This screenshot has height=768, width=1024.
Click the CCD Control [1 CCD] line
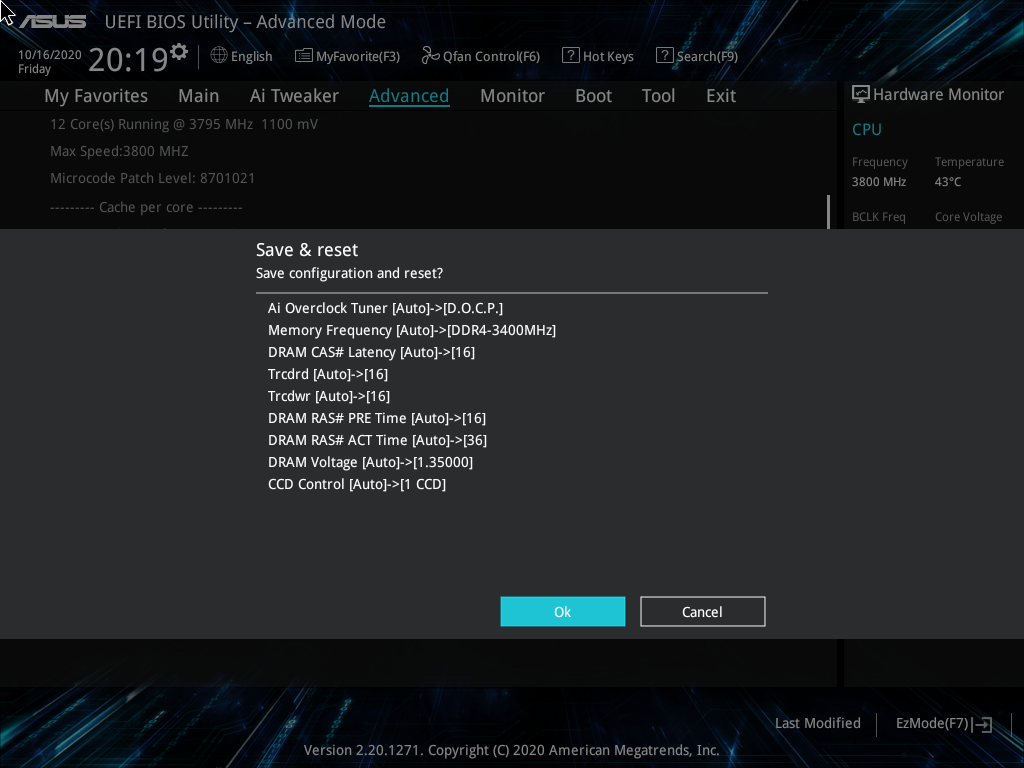[x=357, y=484]
